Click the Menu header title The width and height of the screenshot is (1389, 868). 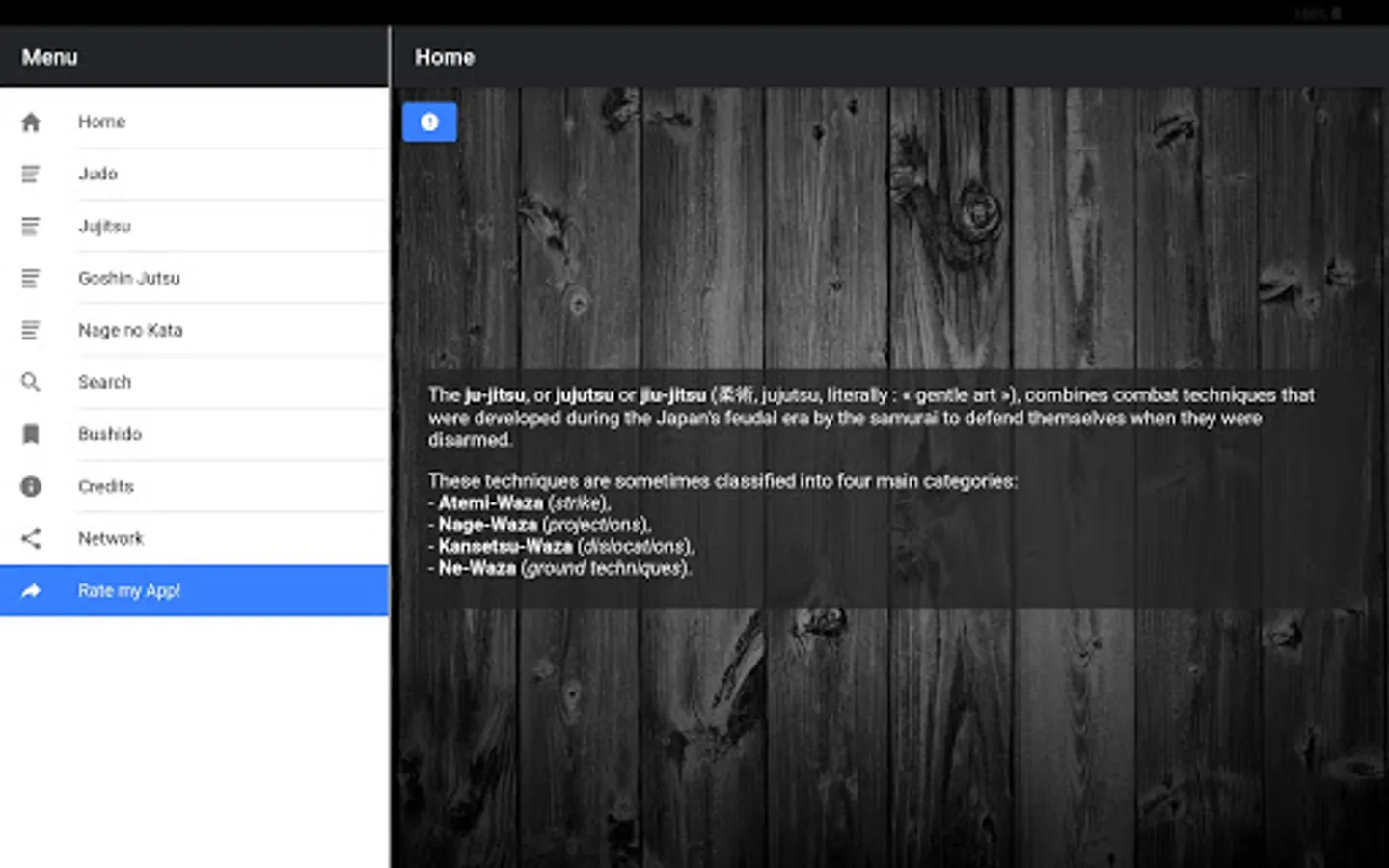tap(49, 57)
